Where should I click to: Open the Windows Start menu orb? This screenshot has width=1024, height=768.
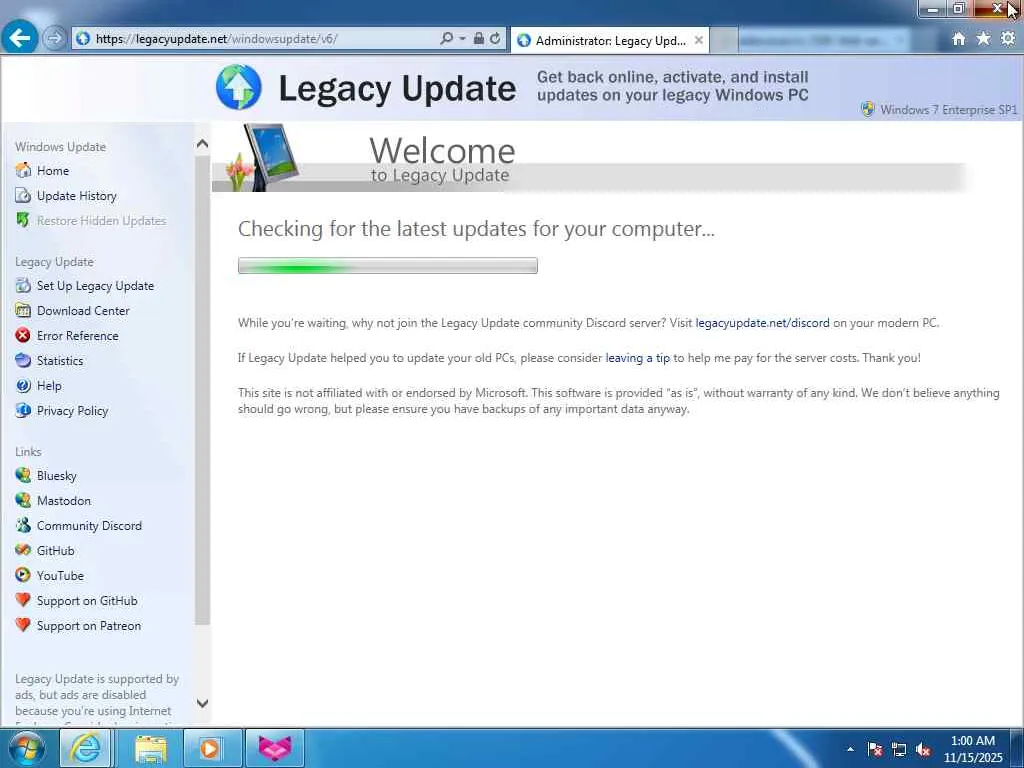point(26,748)
